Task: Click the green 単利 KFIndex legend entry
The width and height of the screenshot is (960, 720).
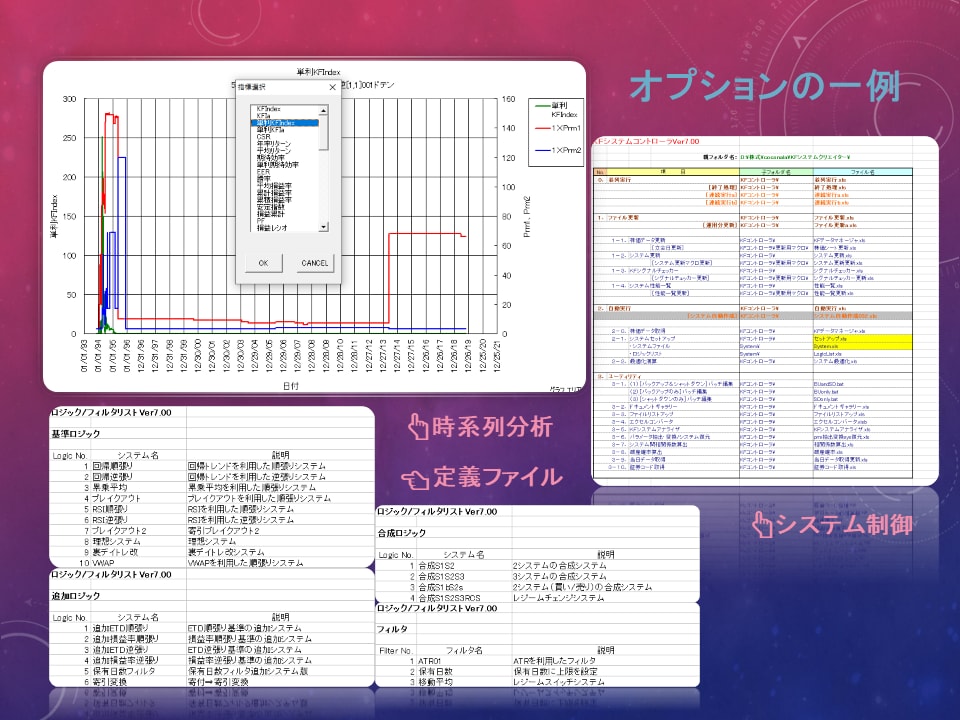Action: tap(557, 110)
